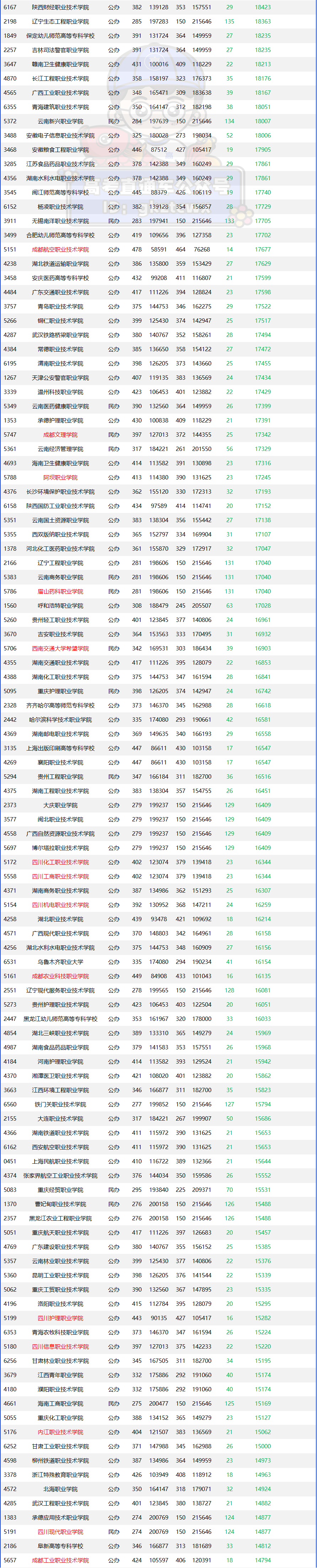
Task: Select the red-highlighted 成都航空职业技术学院
Action: point(60,250)
